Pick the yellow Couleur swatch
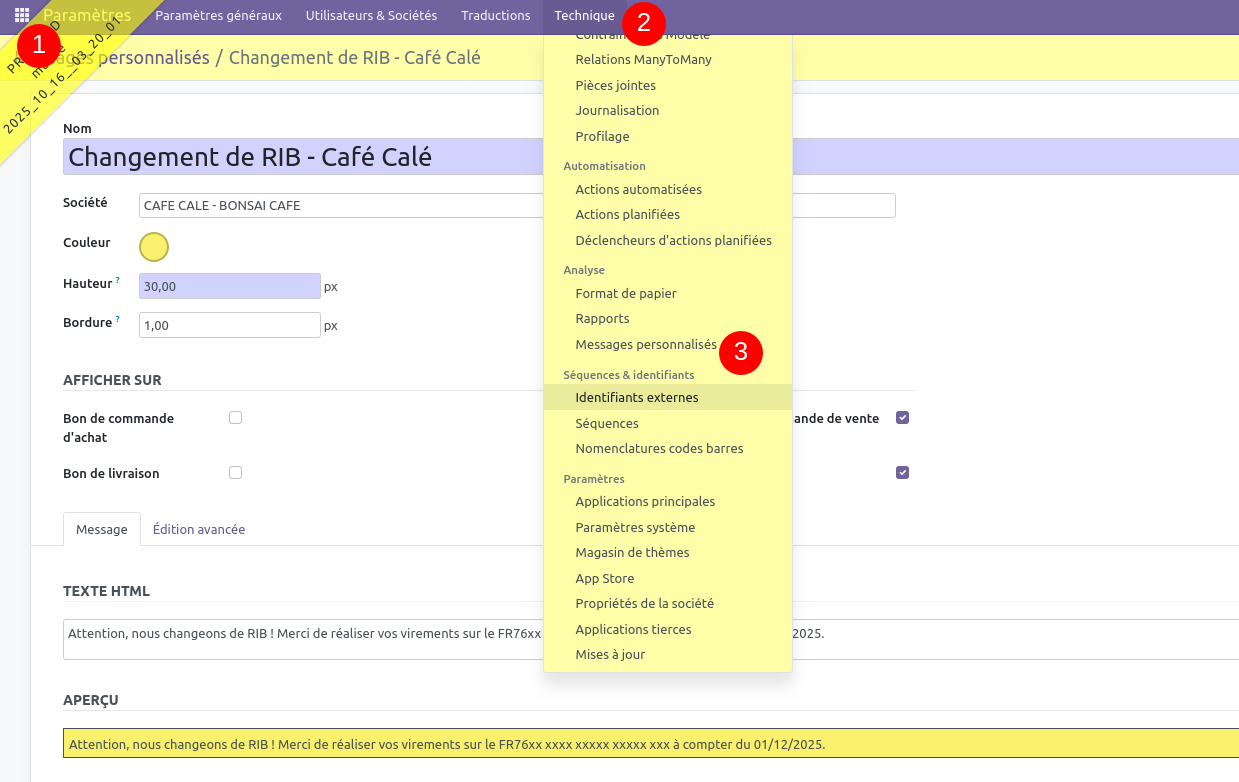This screenshot has height=782, width=1239. pyautogui.click(x=154, y=246)
